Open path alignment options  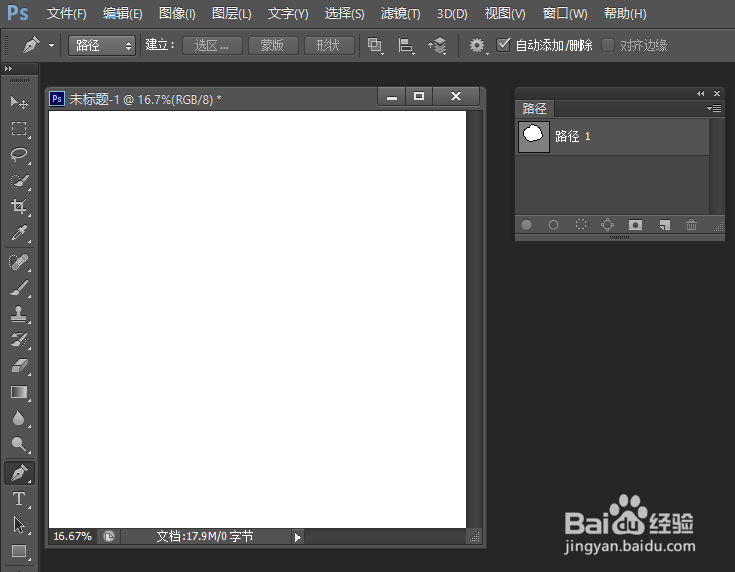[405, 45]
